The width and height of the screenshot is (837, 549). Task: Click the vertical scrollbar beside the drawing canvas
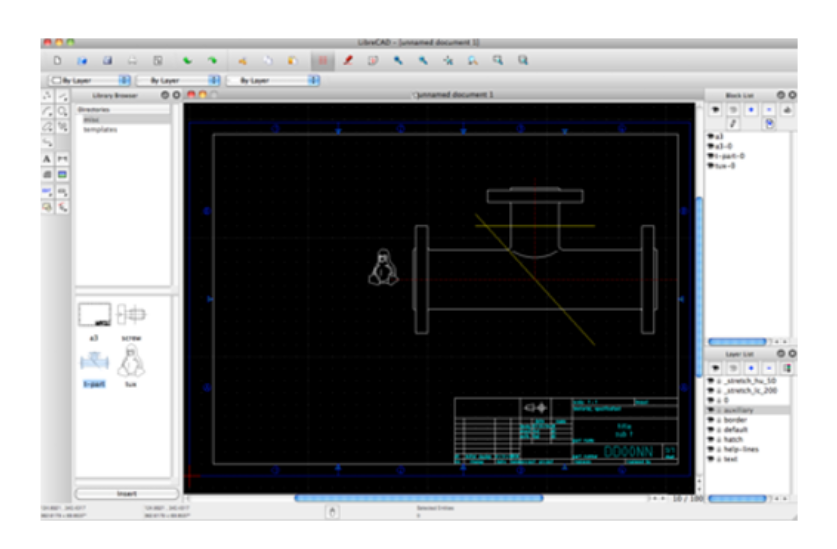tap(699, 287)
